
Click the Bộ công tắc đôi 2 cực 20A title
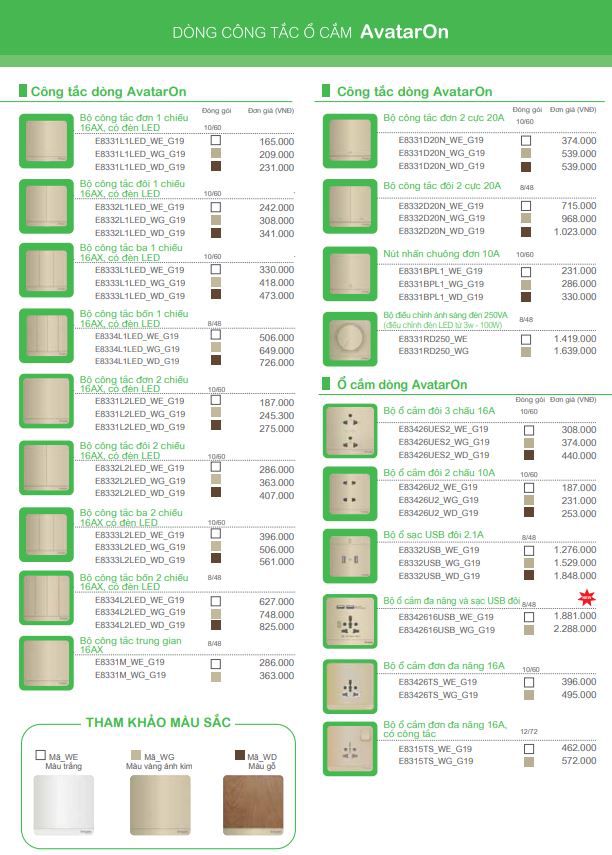[x=442, y=186]
